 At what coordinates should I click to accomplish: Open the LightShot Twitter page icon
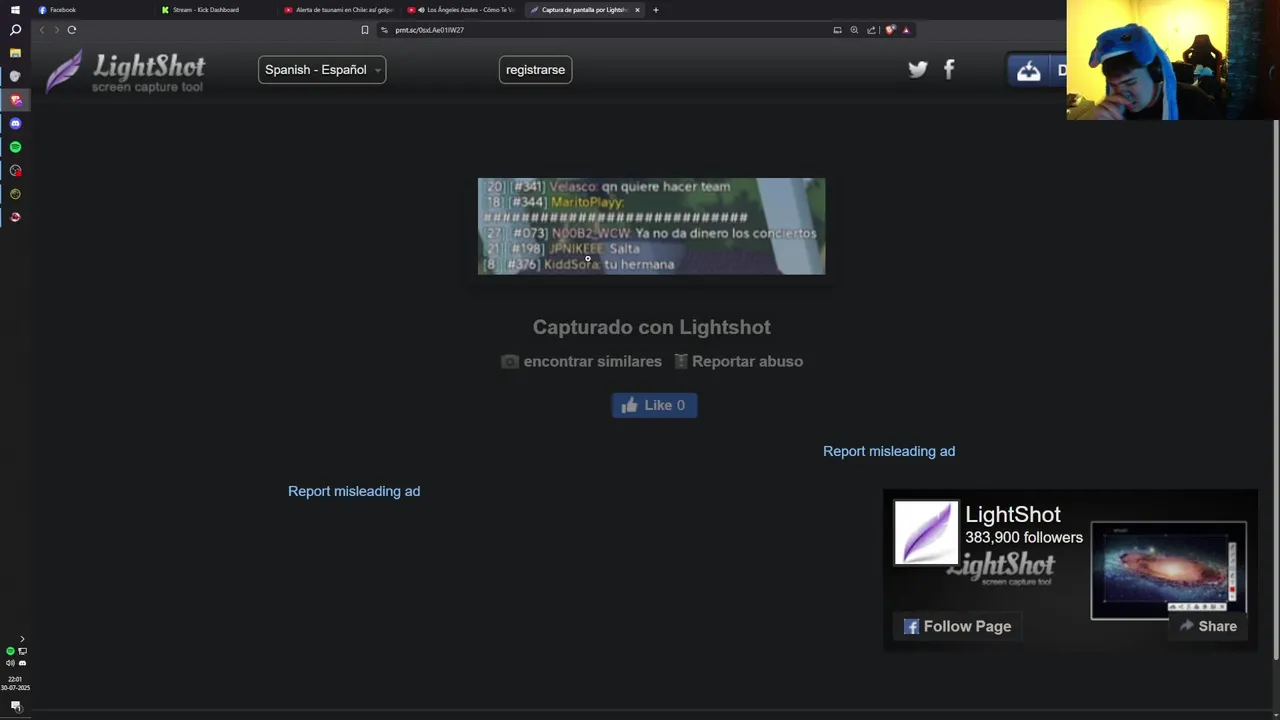click(x=917, y=69)
